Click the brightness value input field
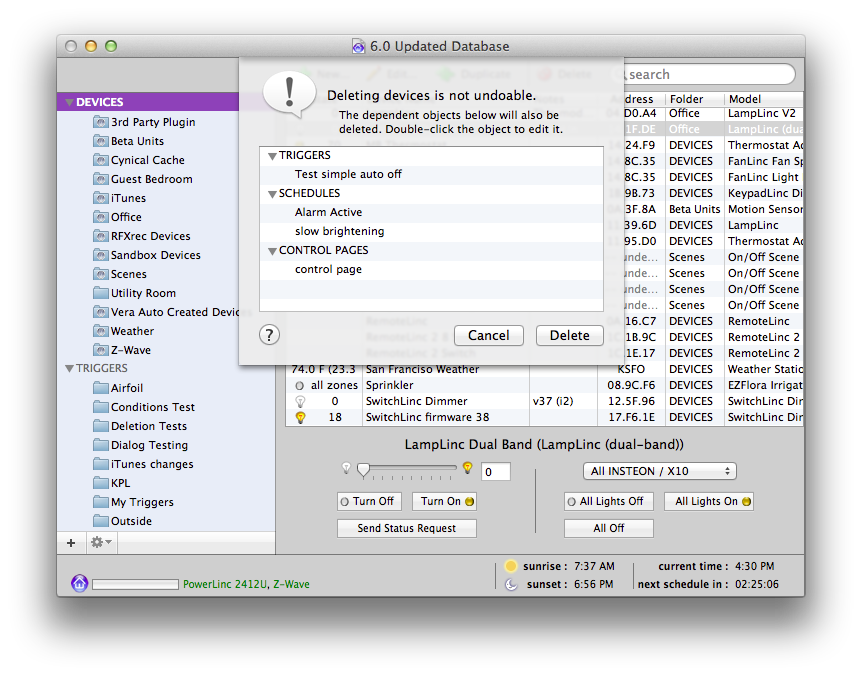This screenshot has width=862, height=676. 495,472
